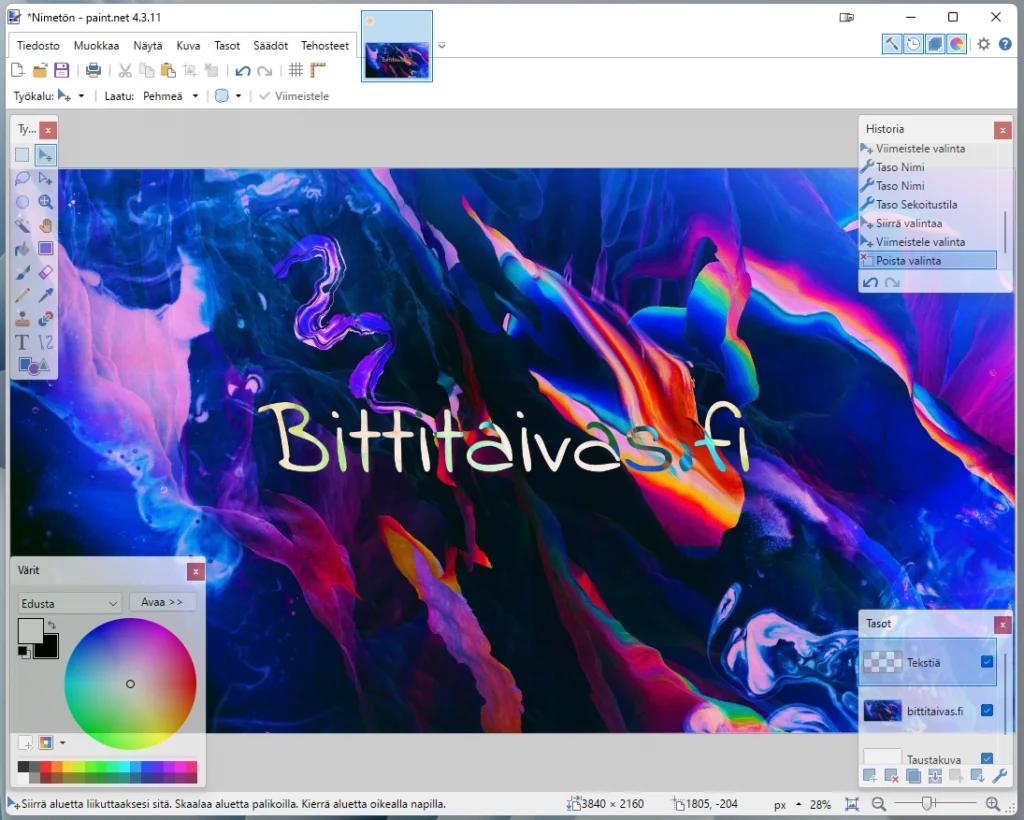Toggle History window button at top right
Screen dimensions: 1024x820
tap(913, 44)
